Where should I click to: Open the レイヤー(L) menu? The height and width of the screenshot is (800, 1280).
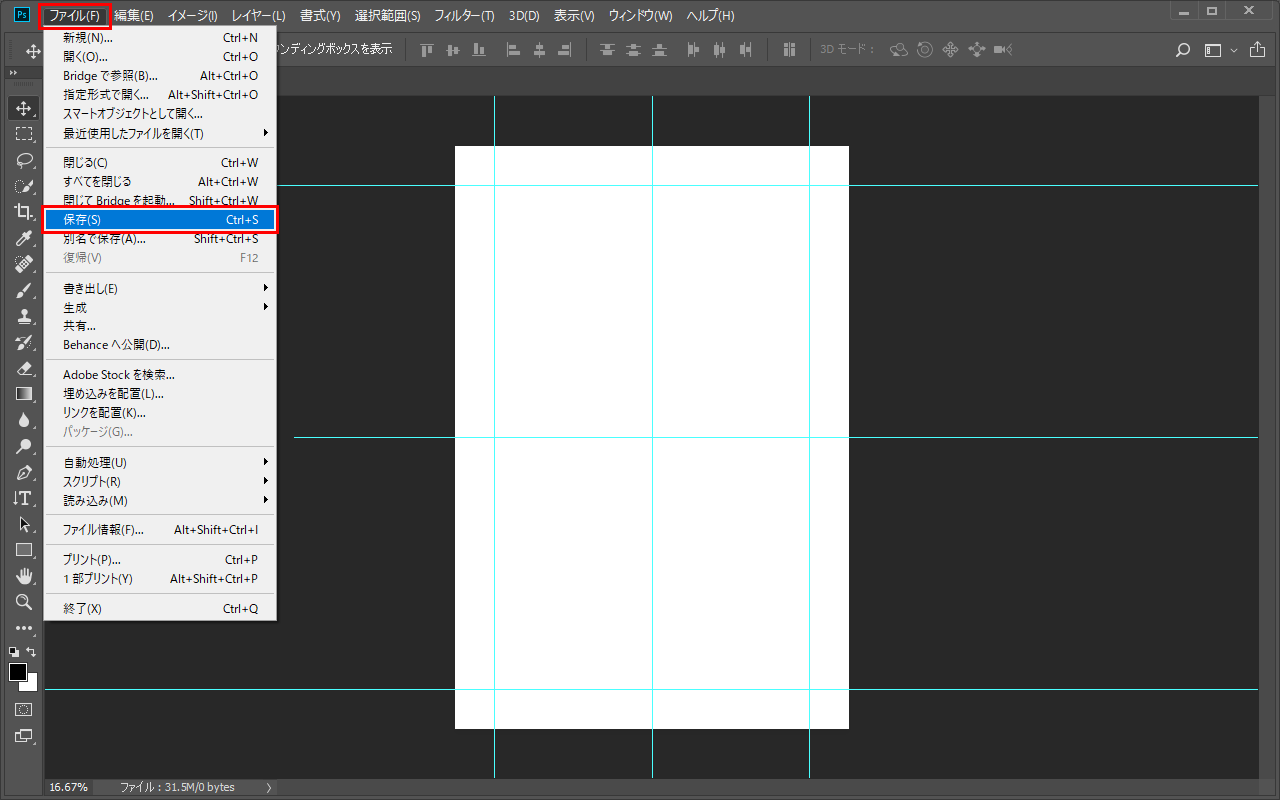pos(258,15)
